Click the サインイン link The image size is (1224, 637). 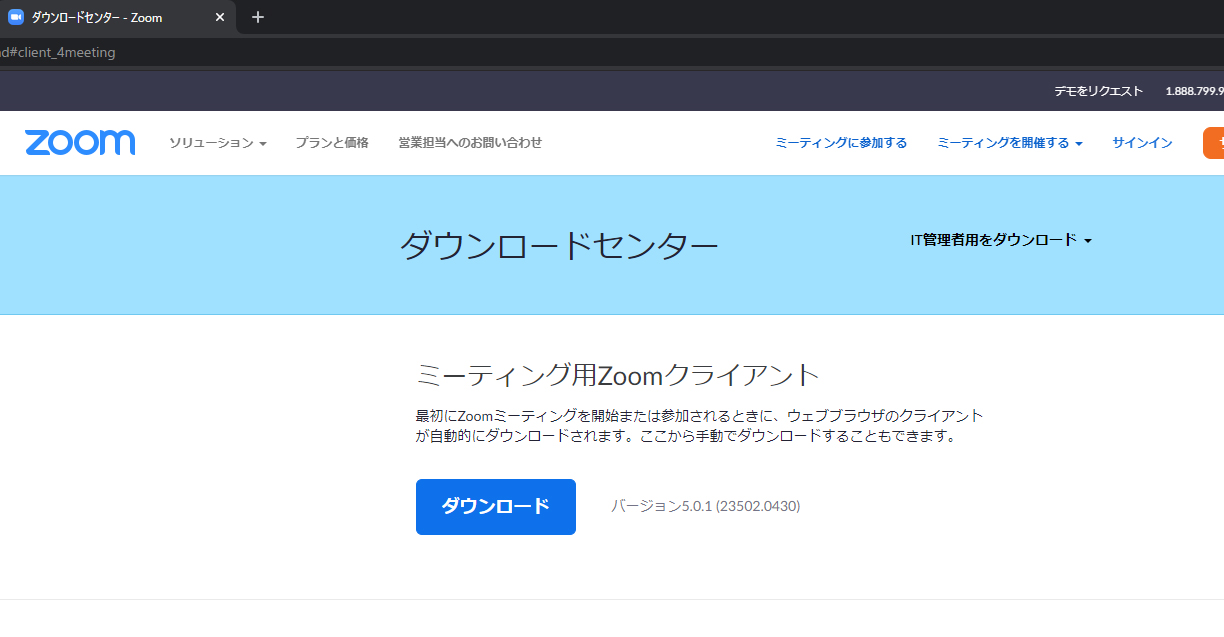(1143, 142)
